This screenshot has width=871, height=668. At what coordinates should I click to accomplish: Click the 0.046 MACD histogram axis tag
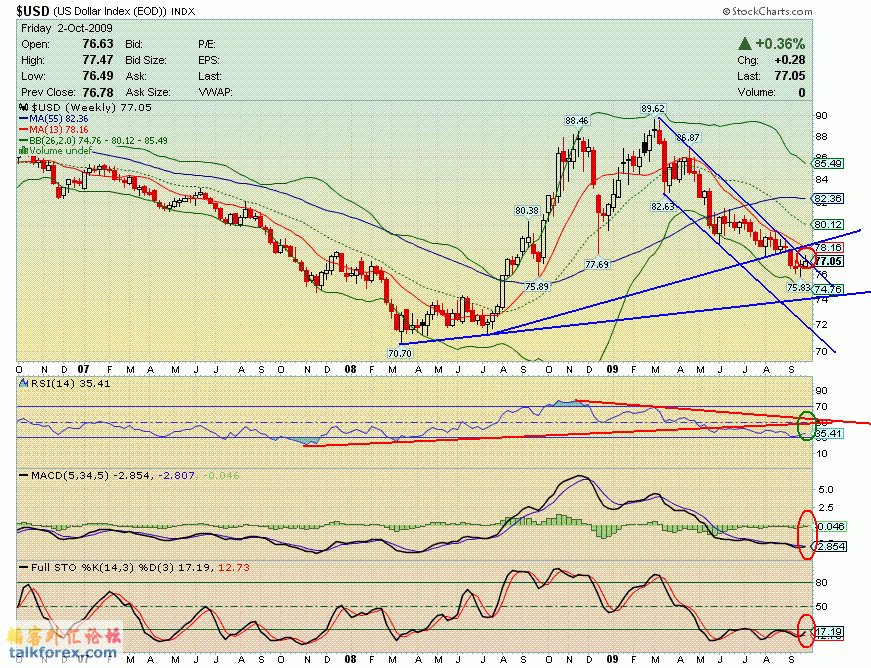pyautogui.click(x=830, y=526)
